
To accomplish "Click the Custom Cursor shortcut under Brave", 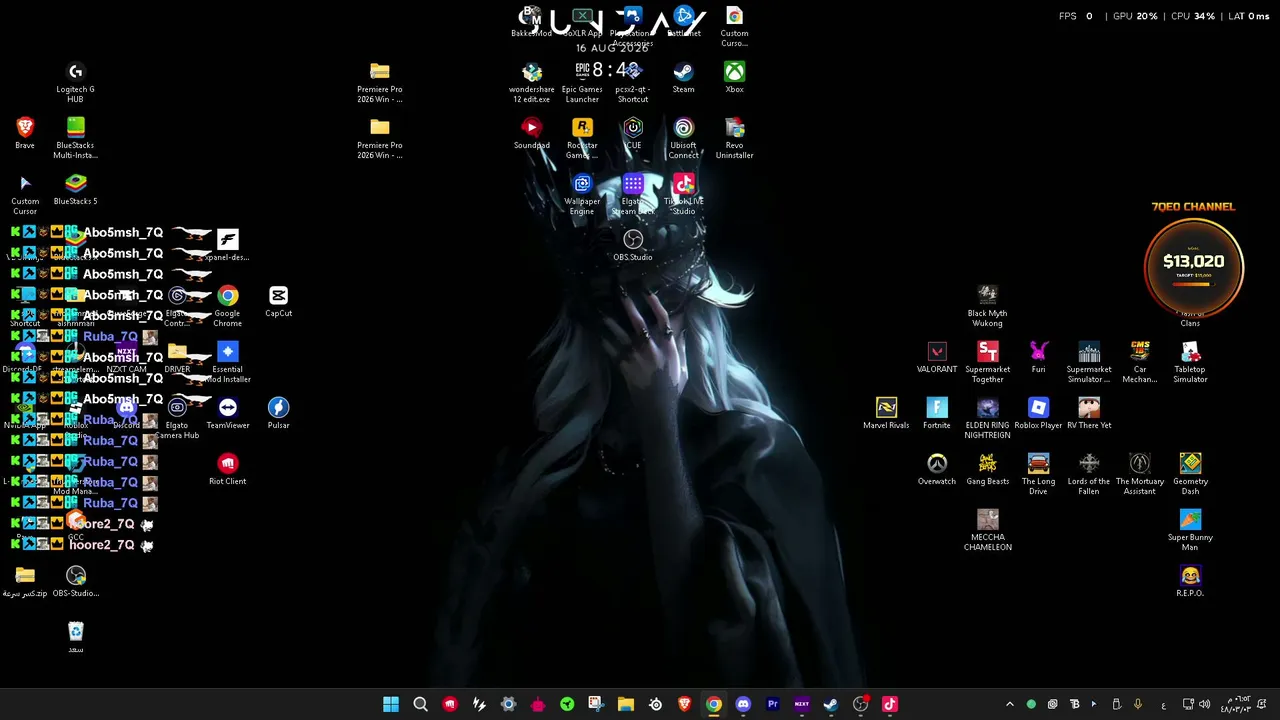I will click(25, 194).
